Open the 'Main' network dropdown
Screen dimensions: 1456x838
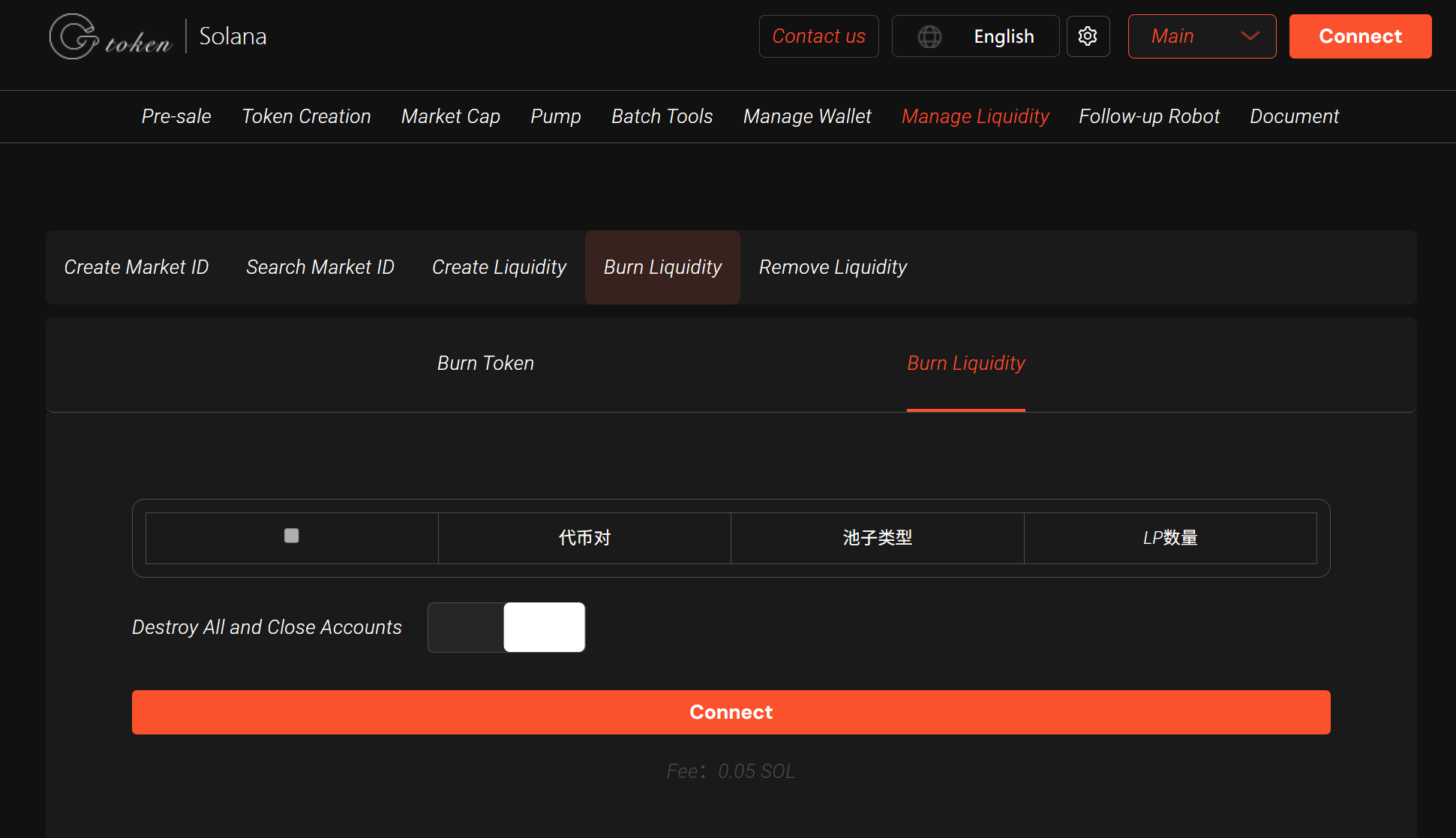(x=1202, y=36)
